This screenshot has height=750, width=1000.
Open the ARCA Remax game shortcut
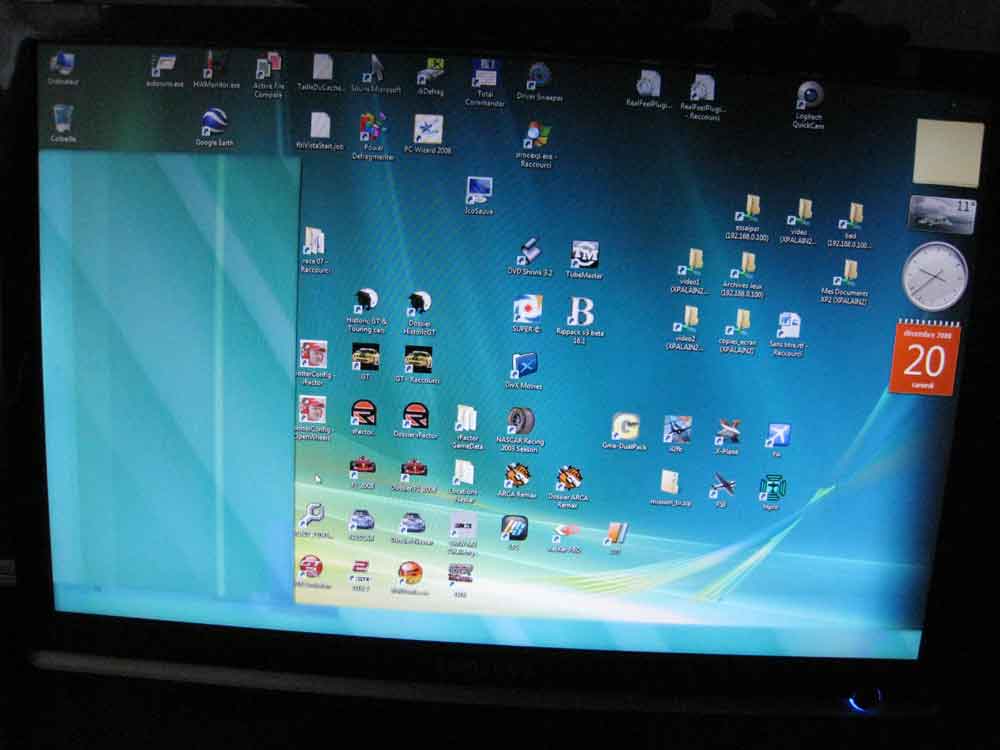[517, 481]
